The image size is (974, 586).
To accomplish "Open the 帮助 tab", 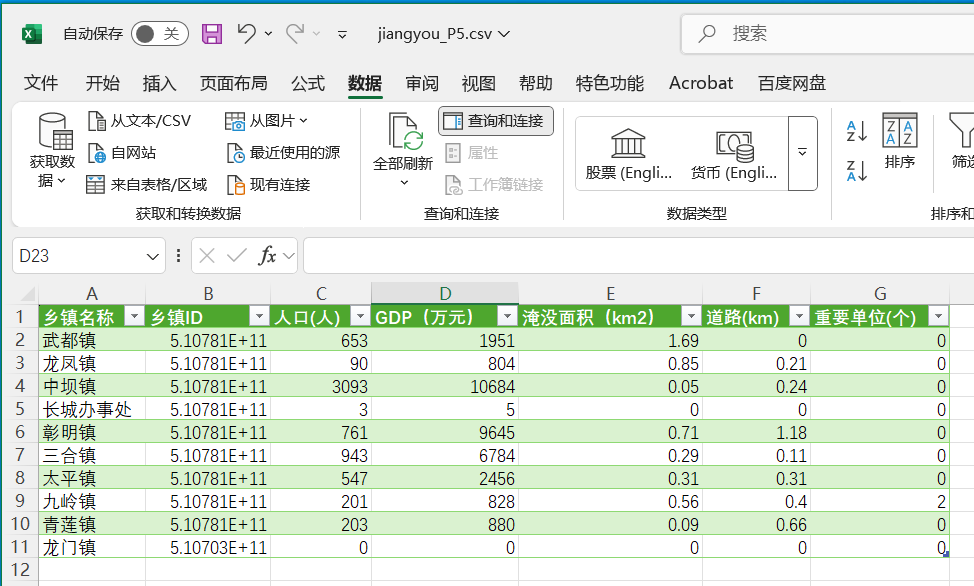I will (x=535, y=83).
